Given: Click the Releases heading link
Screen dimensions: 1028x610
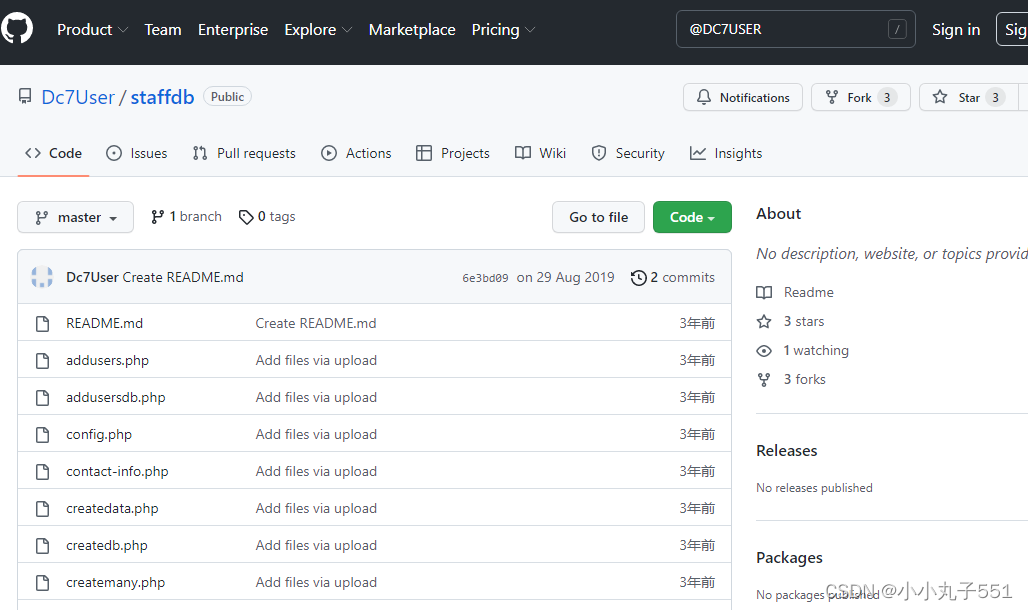Looking at the screenshot, I should coord(787,451).
